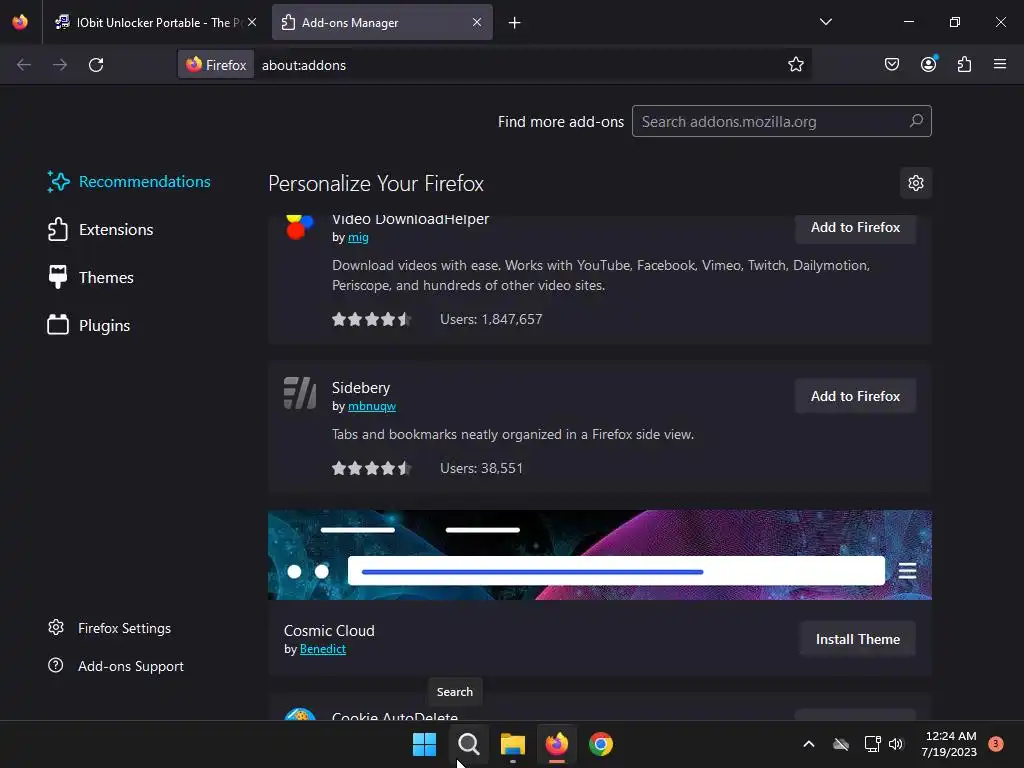Select Themes in the sidebar
Screen dimensions: 1024x768
[90, 278]
